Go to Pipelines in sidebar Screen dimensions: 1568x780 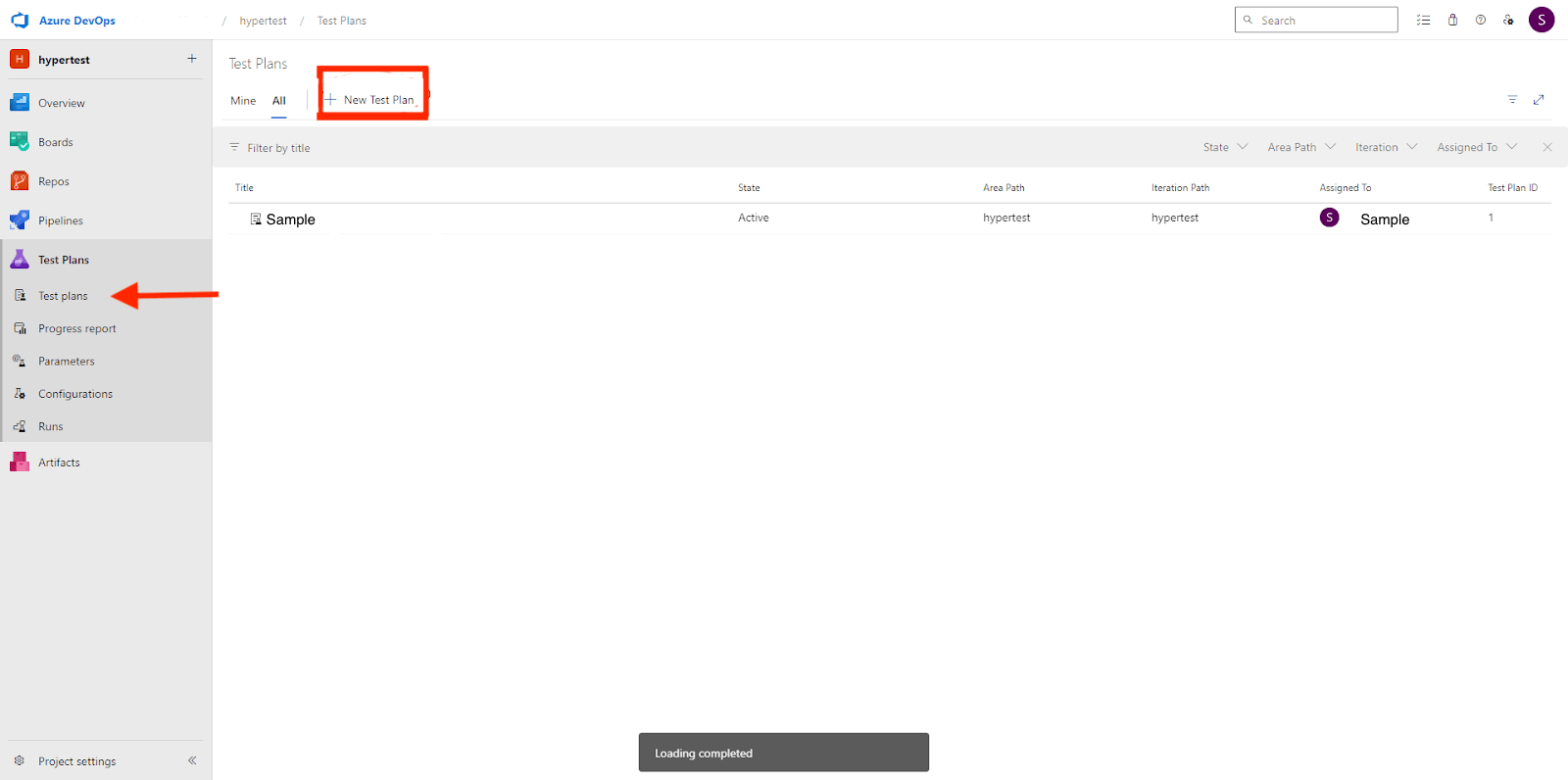pos(60,220)
